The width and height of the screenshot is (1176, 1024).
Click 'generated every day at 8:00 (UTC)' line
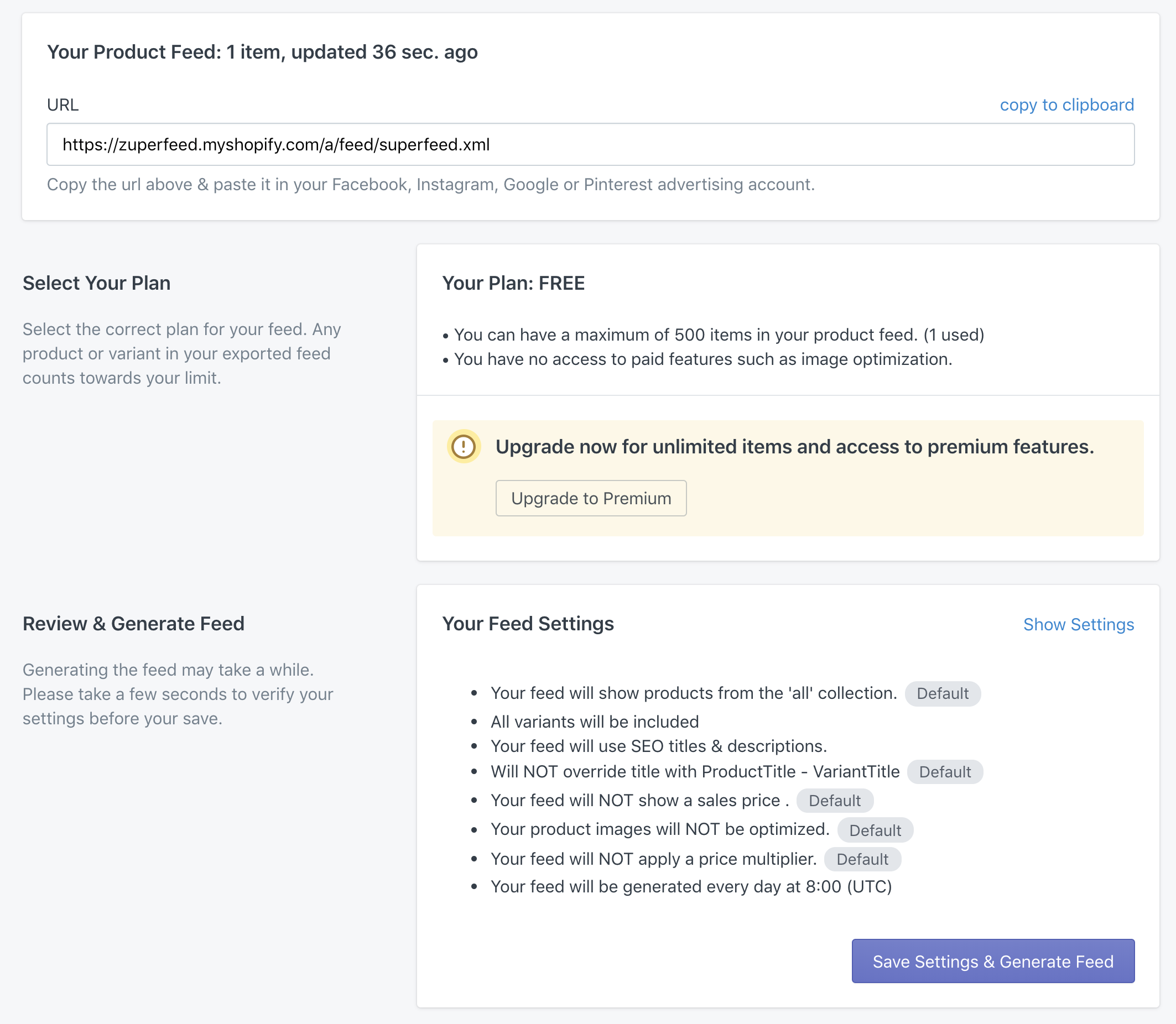[x=691, y=887]
